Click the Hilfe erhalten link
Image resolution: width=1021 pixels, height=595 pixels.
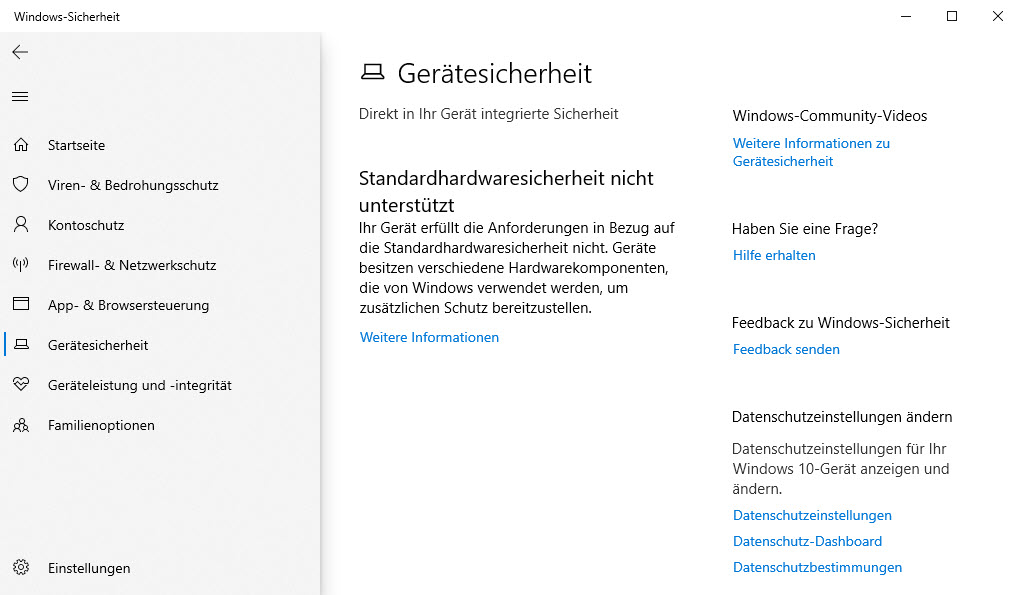[x=774, y=255]
